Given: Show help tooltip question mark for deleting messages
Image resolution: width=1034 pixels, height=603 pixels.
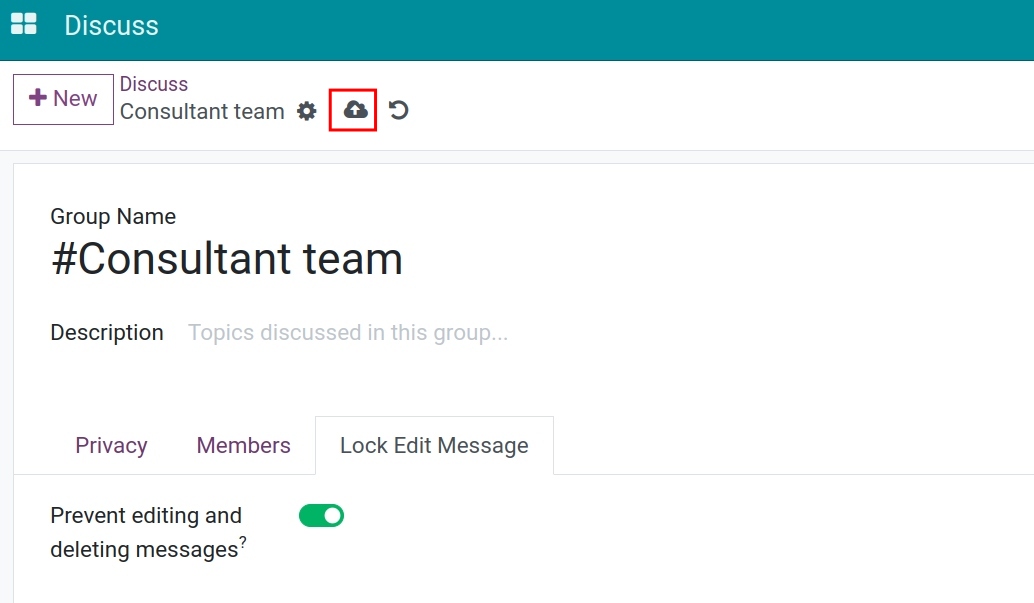Looking at the screenshot, I should [243, 542].
